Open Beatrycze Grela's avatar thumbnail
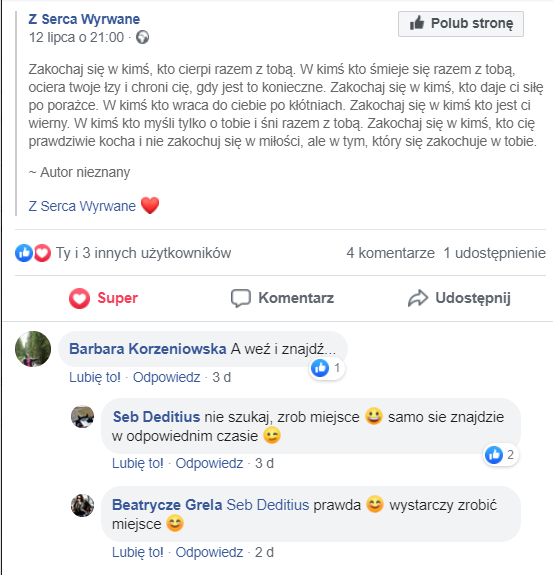The width and height of the screenshot is (553, 575). pyautogui.click(x=83, y=505)
